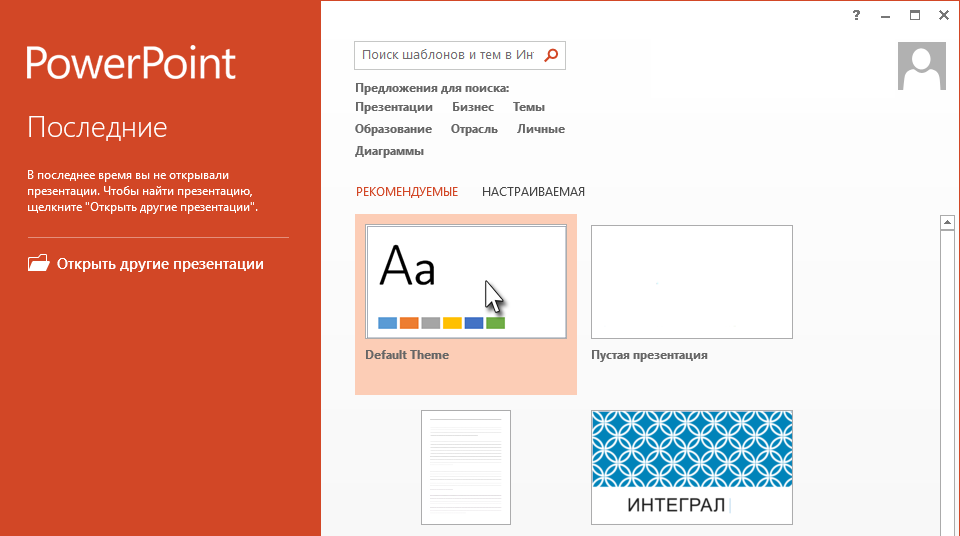This screenshot has width=960, height=536.
Task: Click the Пустая презентация label text
Action: point(649,355)
